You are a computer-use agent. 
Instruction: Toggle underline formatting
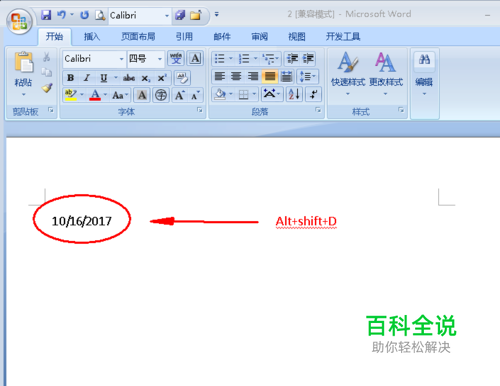click(104, 78)
